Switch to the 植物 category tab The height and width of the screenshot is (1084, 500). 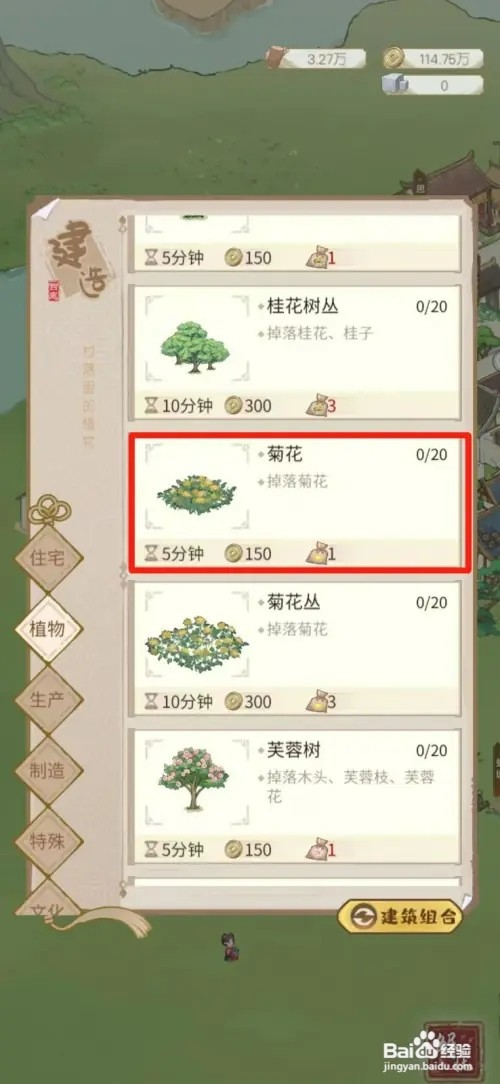coord(49,629)
